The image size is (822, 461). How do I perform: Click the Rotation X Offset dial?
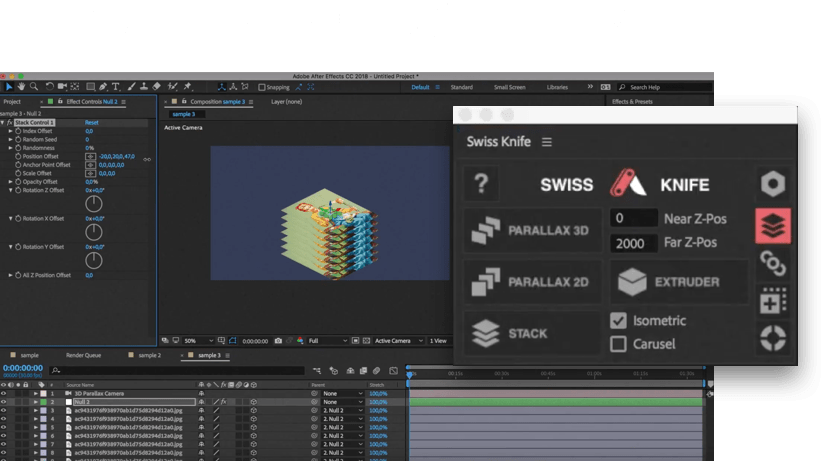pyautogui.click(x=94, y=232)
